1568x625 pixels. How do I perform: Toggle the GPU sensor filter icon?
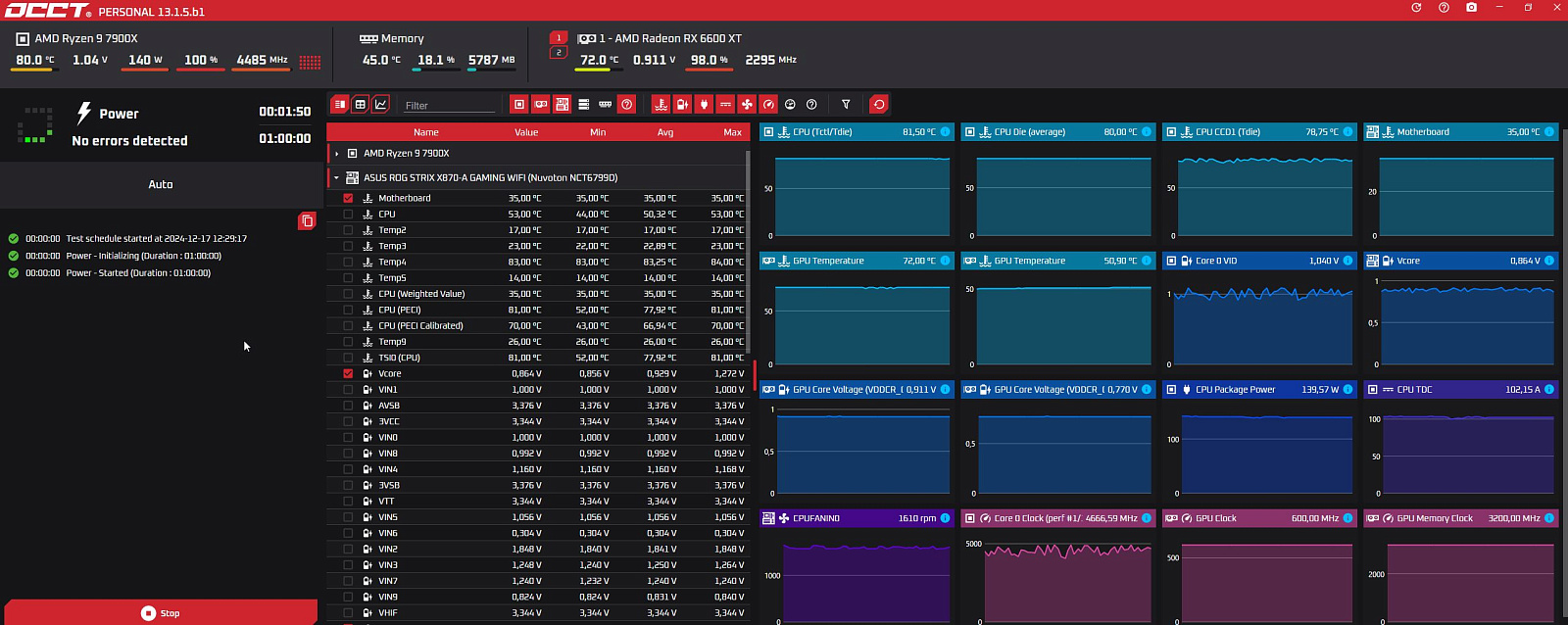click(541, 104)
